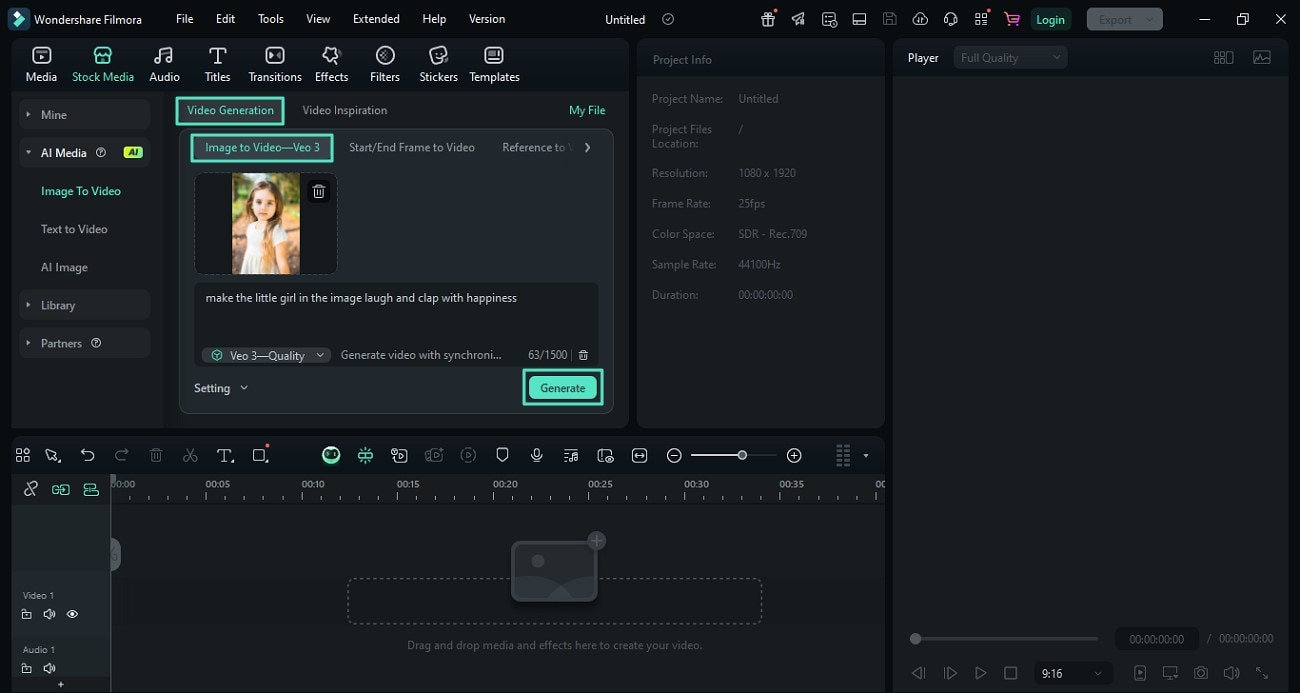The image size is (1300, 693).
Task: Click the compare grid view icon in player
Action: click(1223, 58)
